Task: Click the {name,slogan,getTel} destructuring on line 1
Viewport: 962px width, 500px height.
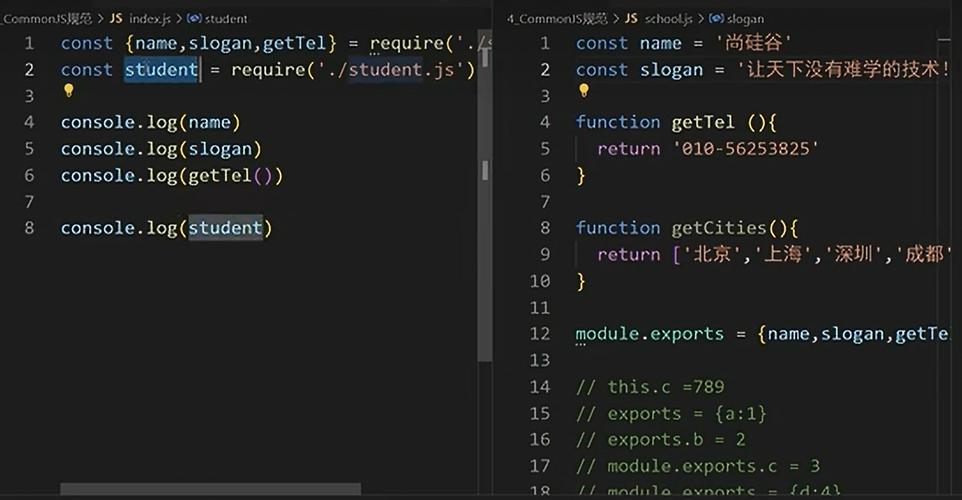Action: pos(231,43)
